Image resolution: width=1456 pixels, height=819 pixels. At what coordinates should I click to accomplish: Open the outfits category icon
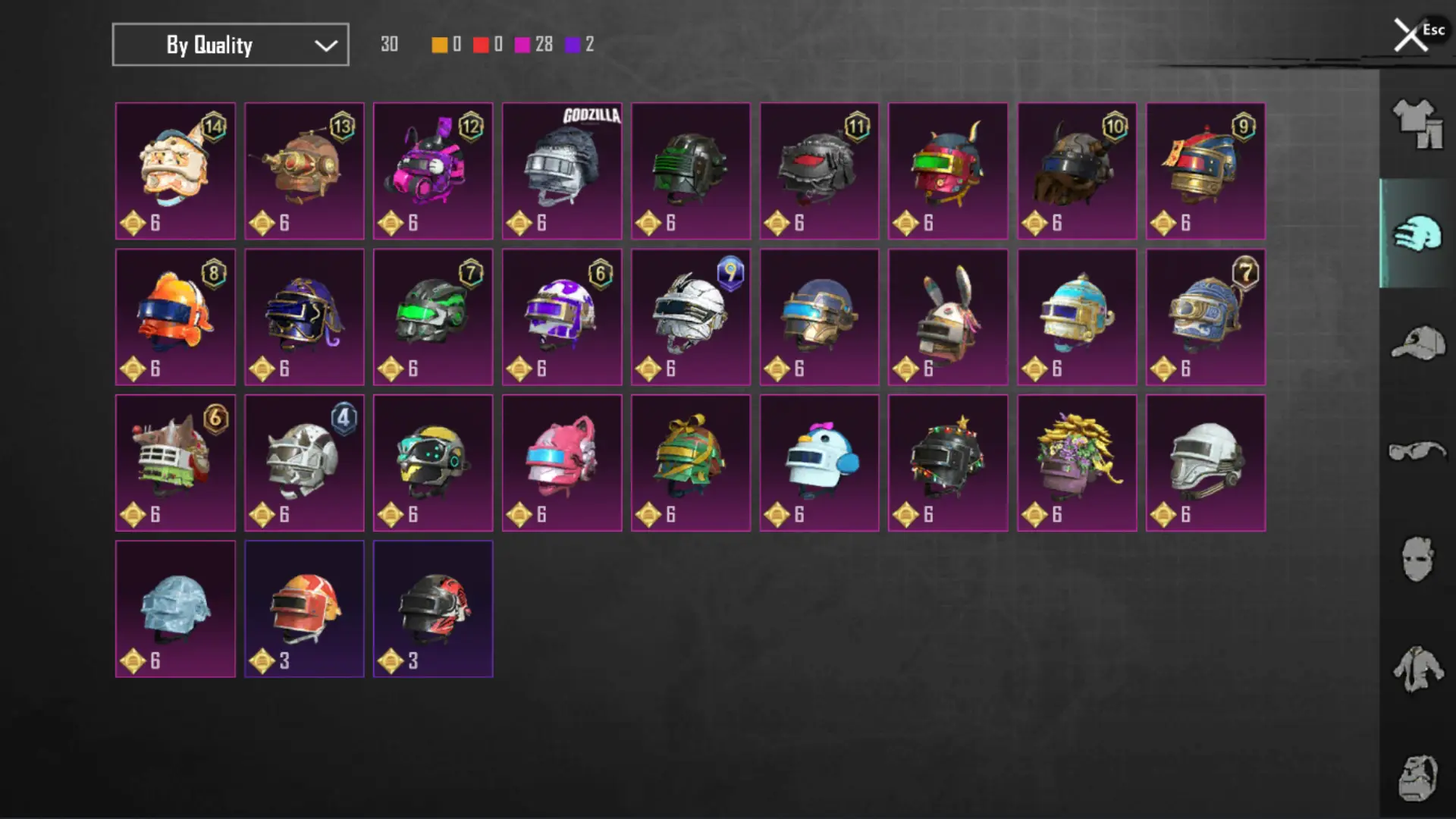point(1417,123)
